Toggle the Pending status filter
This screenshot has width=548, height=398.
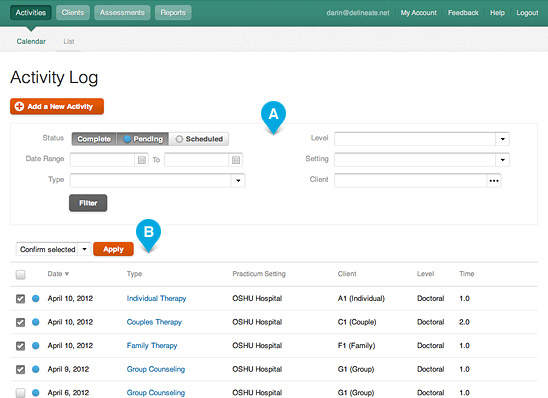point(143,139)
